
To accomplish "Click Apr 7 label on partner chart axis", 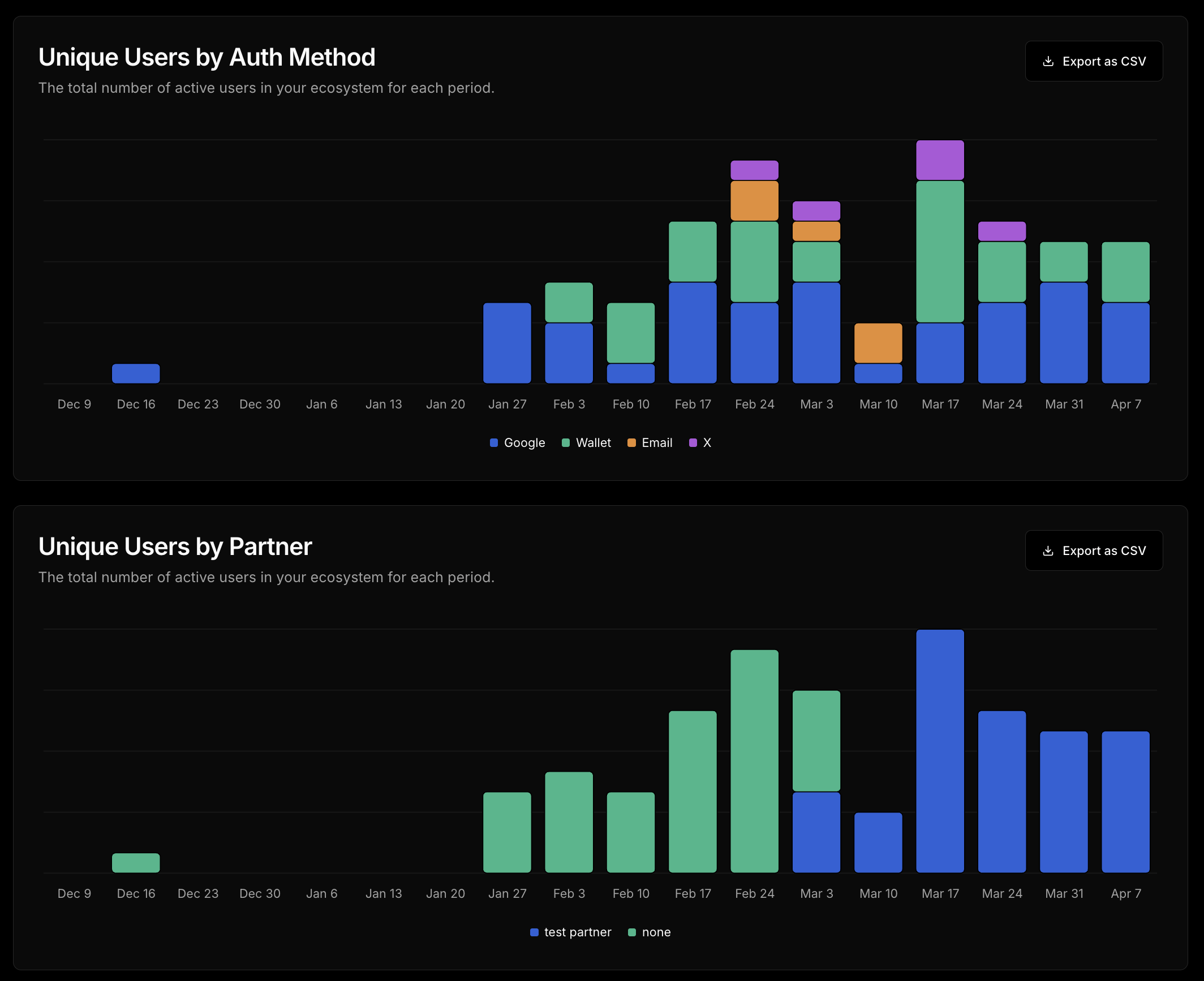I will click(1125, 893).
